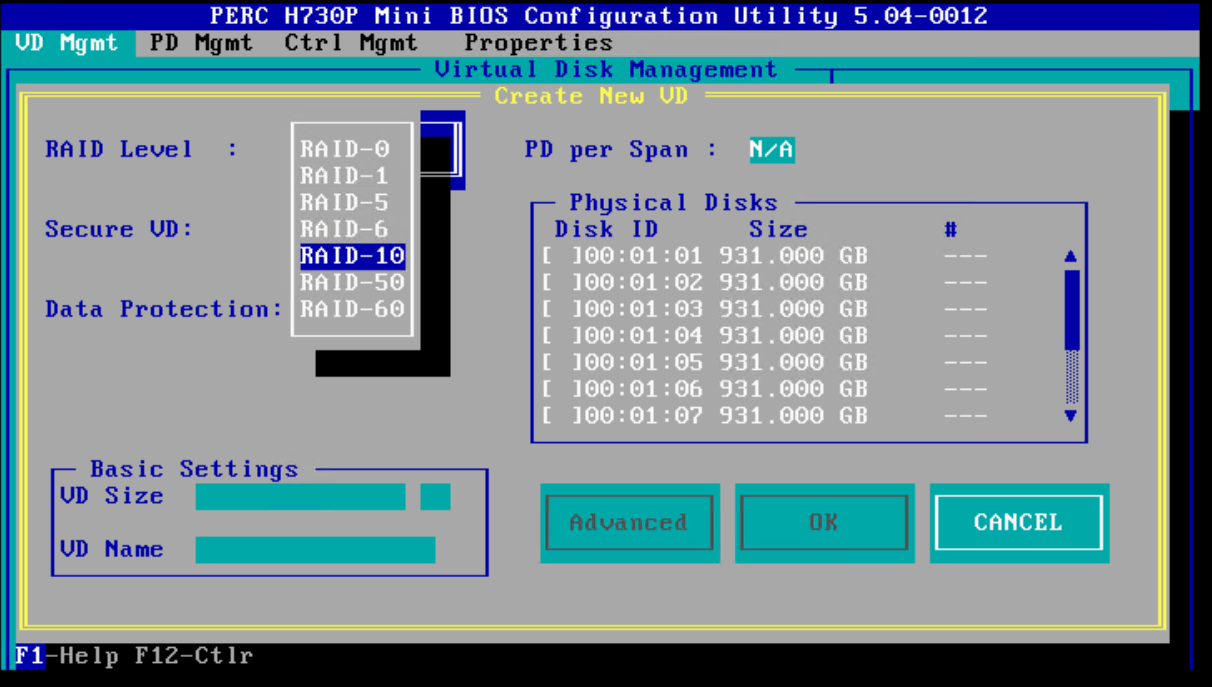
Task: Click the # column header
Action: (x=951, y=230)
